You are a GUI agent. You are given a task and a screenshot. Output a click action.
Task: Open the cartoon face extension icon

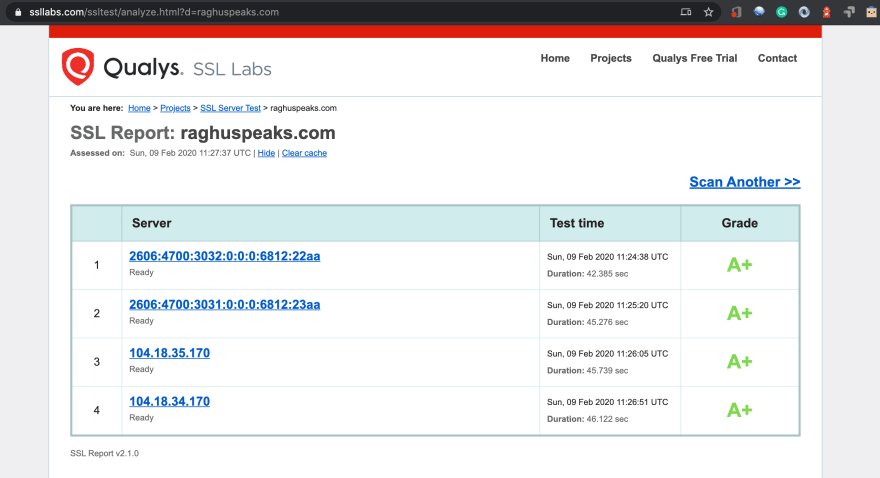coord(871,12)
